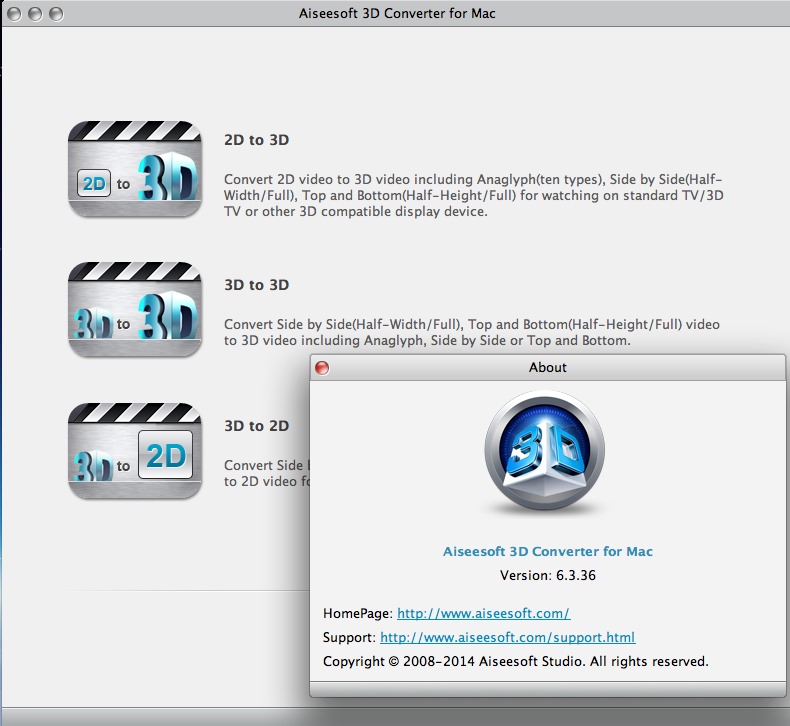Click 'Aiseesoft 3D Converter for Mac' blue title in About
This screenshot has height=726, width=790.
click(x=548, y=551)
